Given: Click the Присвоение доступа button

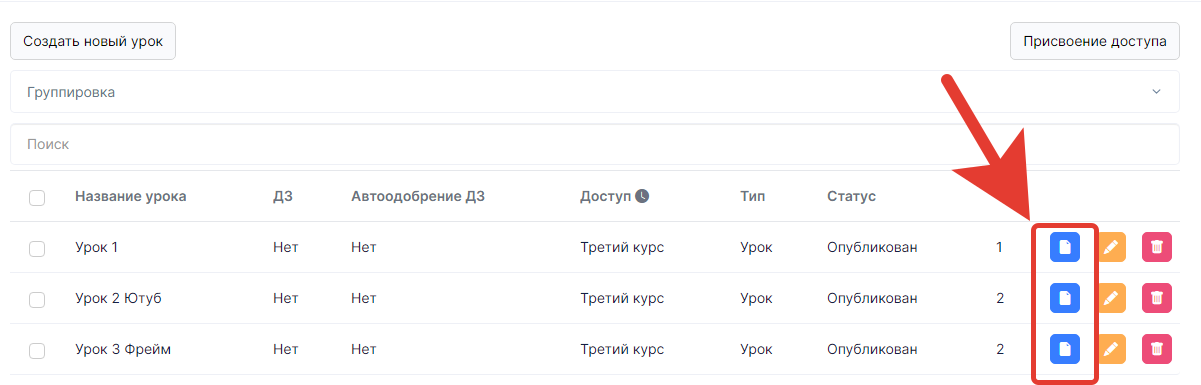Looking at the screenshot, I should pyautogui.click(x=1095, y=42).
